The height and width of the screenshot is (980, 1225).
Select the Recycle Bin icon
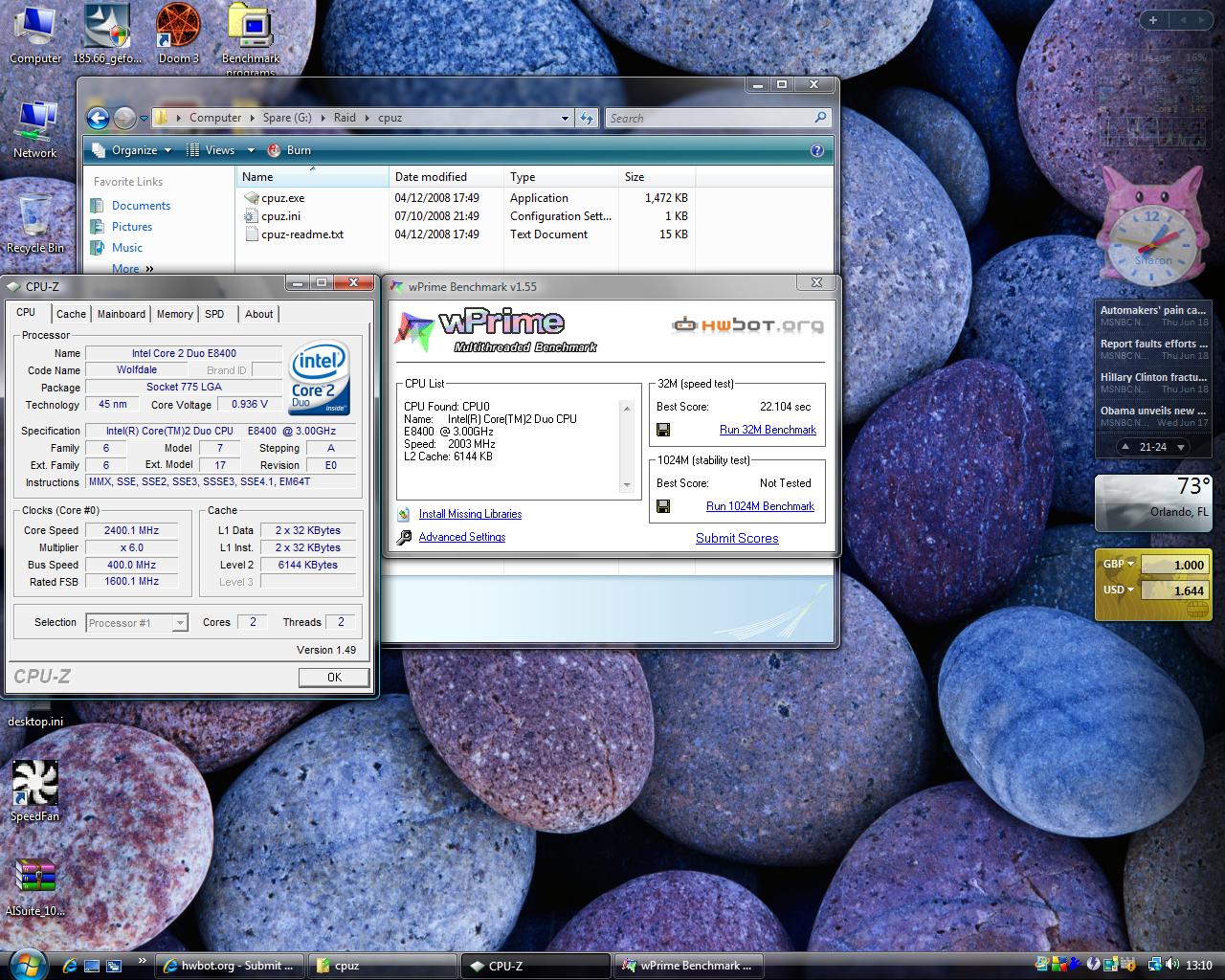click(x=35, y=223)
